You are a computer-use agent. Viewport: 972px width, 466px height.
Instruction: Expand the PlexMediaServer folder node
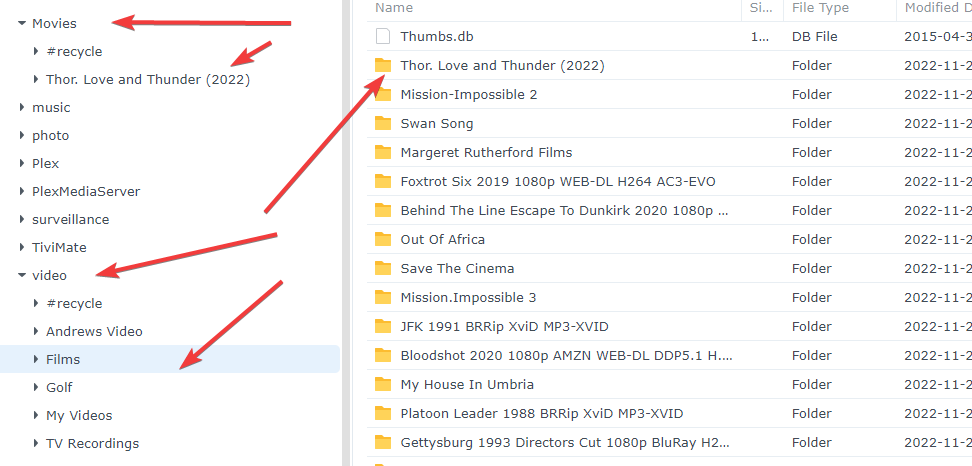pos(22,191)
